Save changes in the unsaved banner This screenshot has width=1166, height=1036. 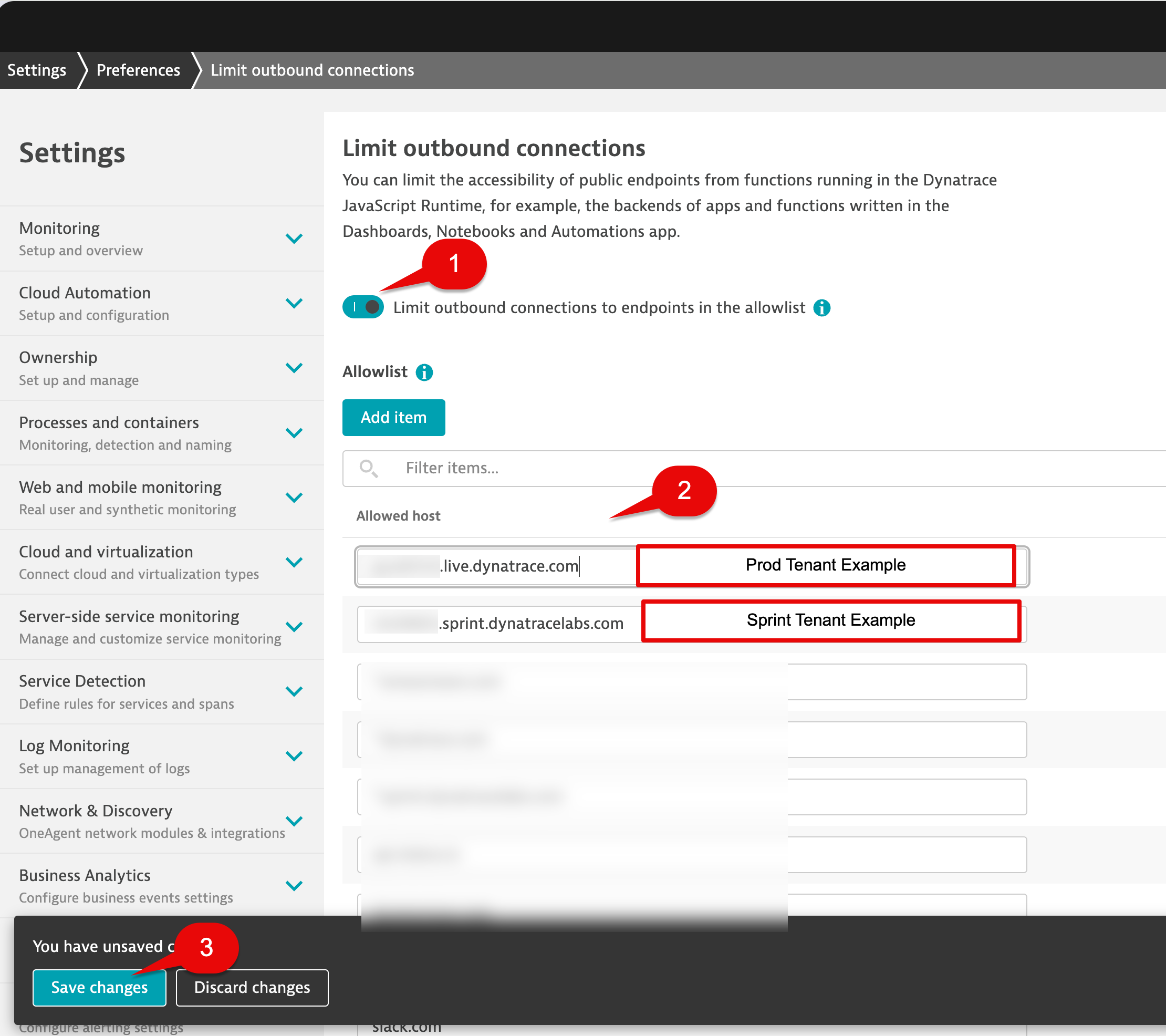click(99, 988)
